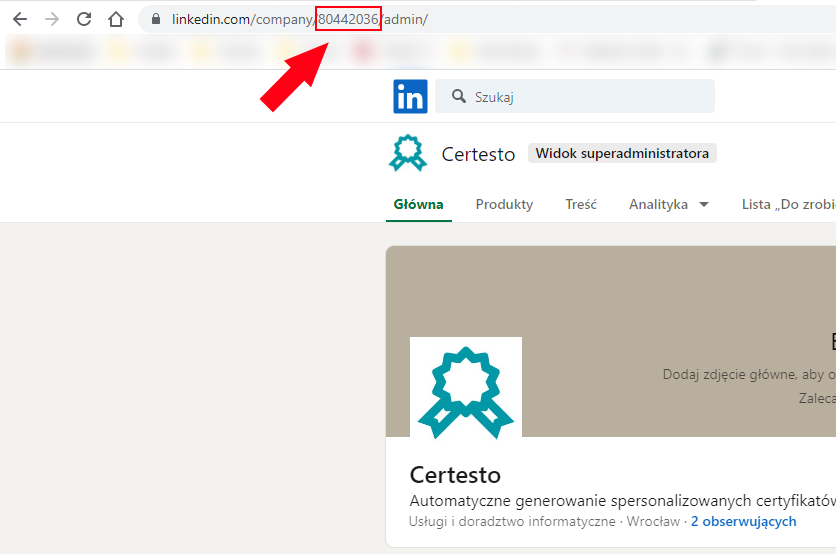836x554 pixels.
Task: Go back with the browser back arrow
Action: point(20,19)
